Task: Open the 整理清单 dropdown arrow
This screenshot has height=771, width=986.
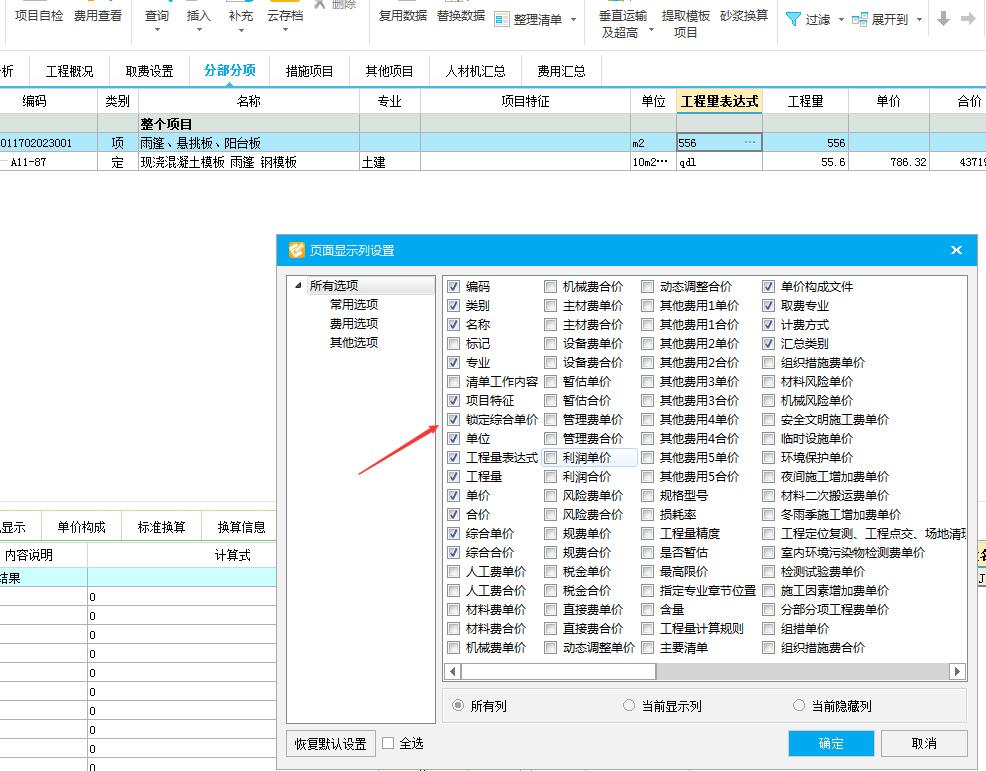Action: pyautogui.click(x=573, y=19)
